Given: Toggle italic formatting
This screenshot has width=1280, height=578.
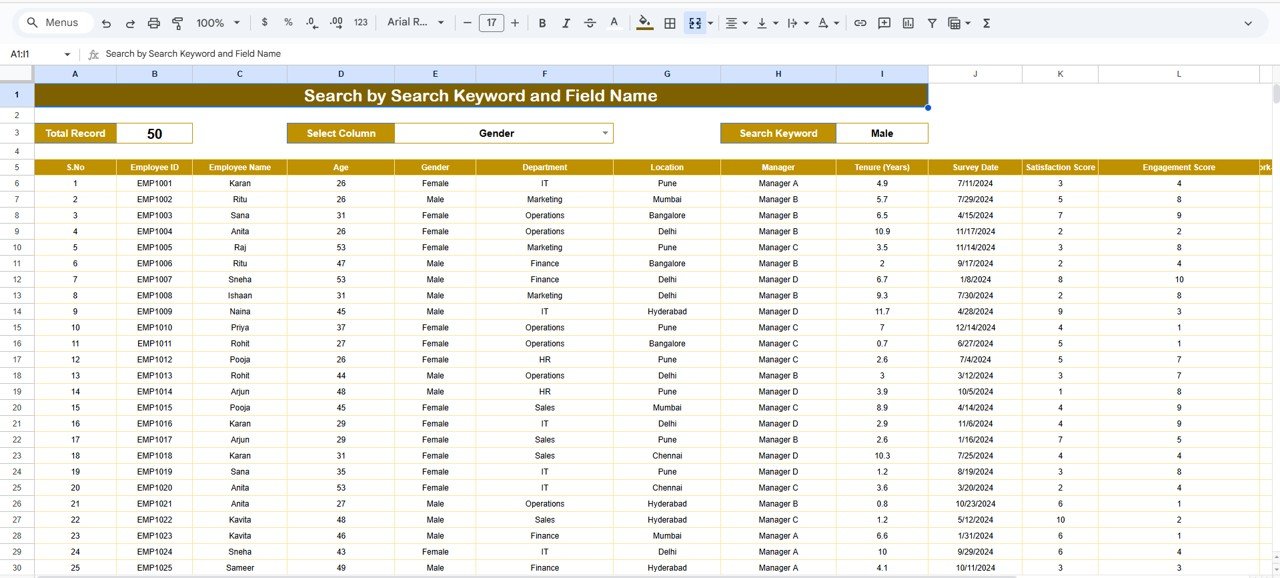Looking at the screenshot, I should click(x=566, y=23).
